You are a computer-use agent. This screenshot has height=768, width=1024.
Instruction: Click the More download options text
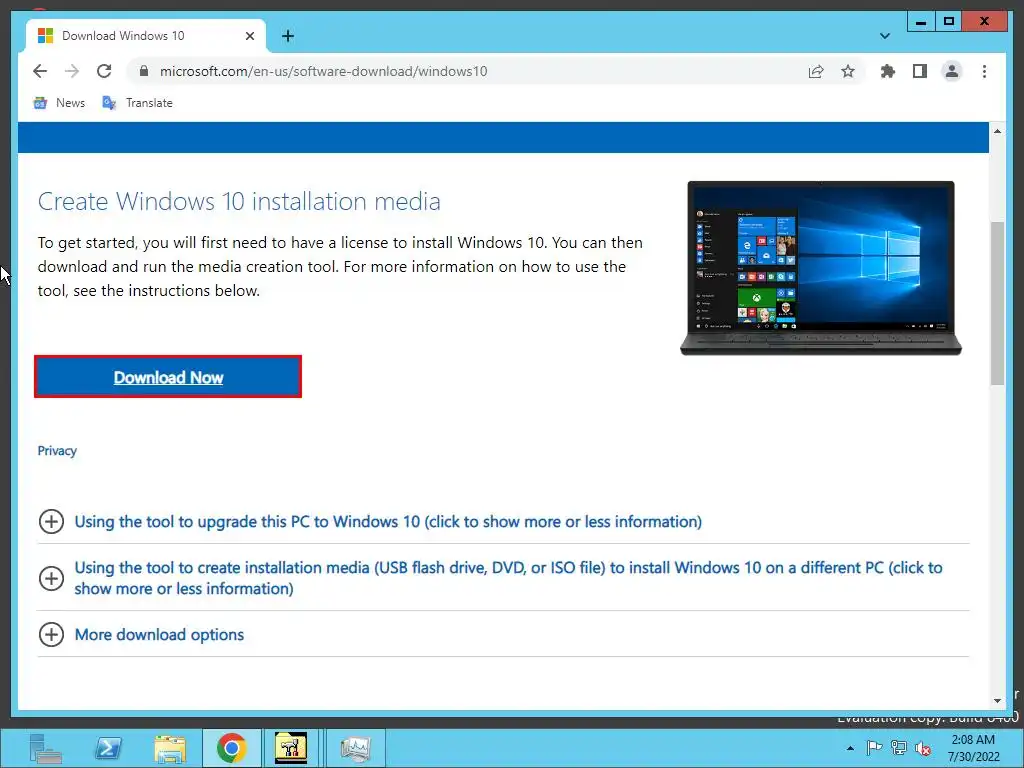(x=159, y=634)
